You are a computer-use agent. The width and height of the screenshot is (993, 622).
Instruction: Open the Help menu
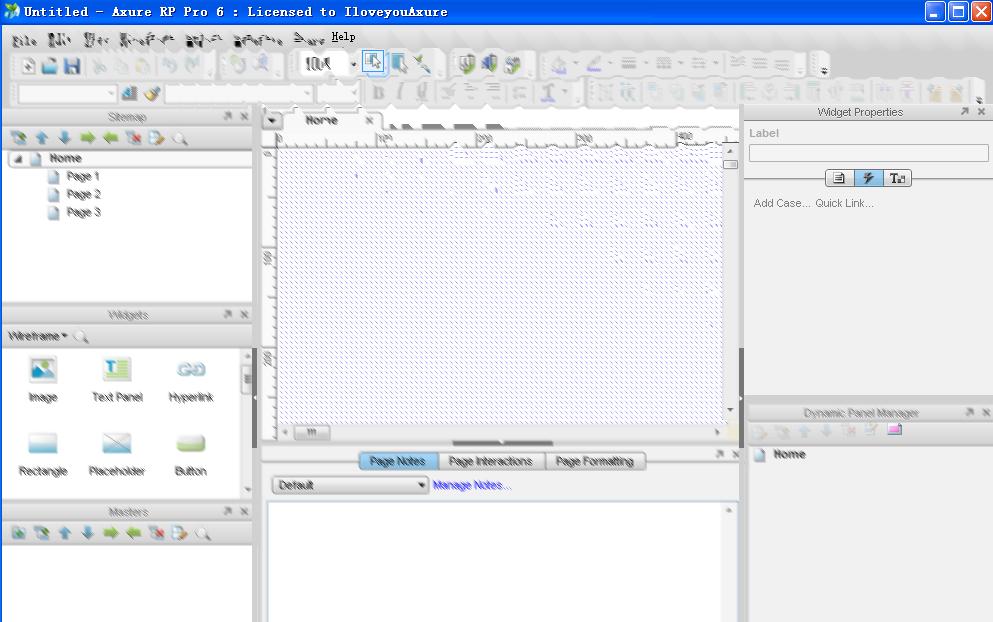point(343,37)
